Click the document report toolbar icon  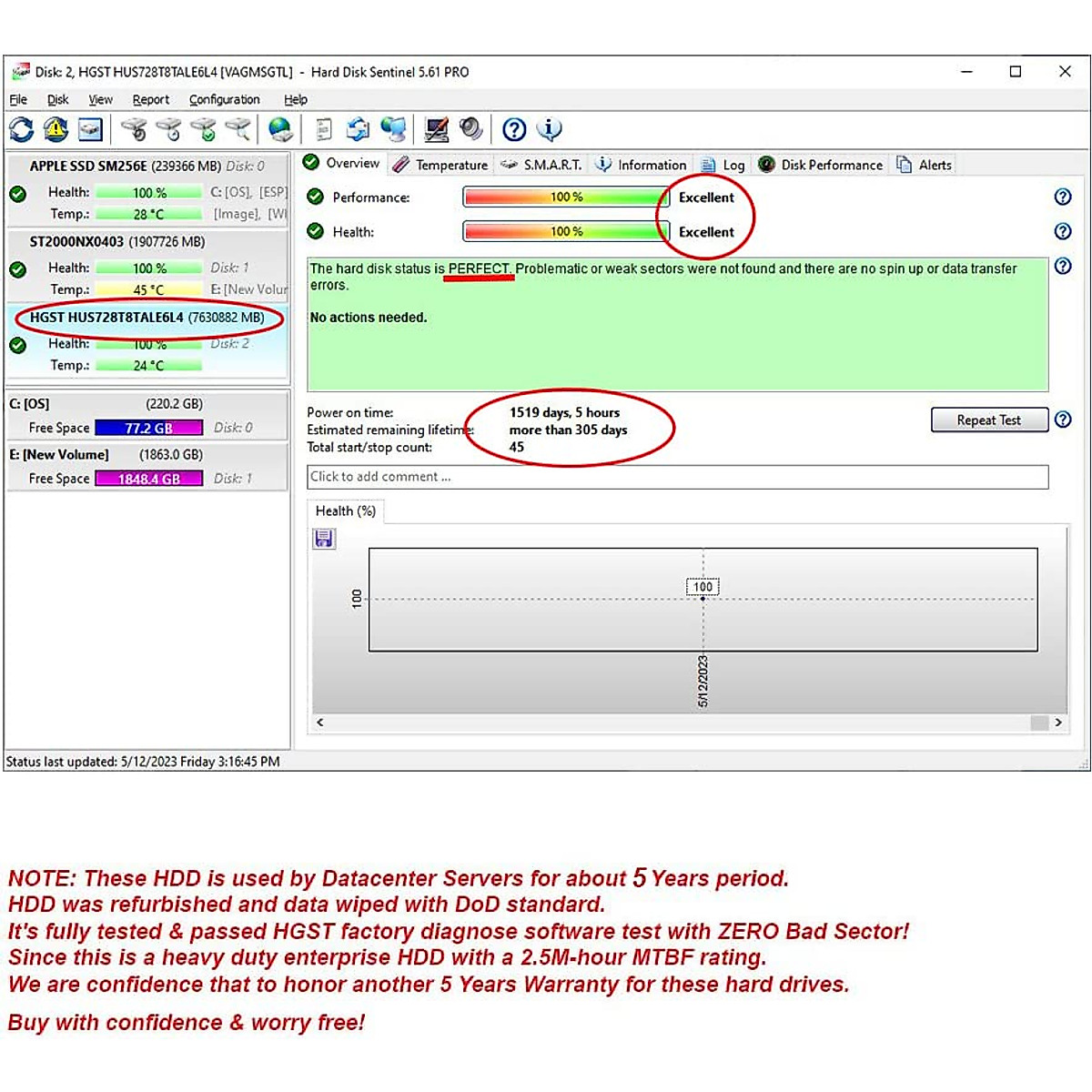coord(323,130)
